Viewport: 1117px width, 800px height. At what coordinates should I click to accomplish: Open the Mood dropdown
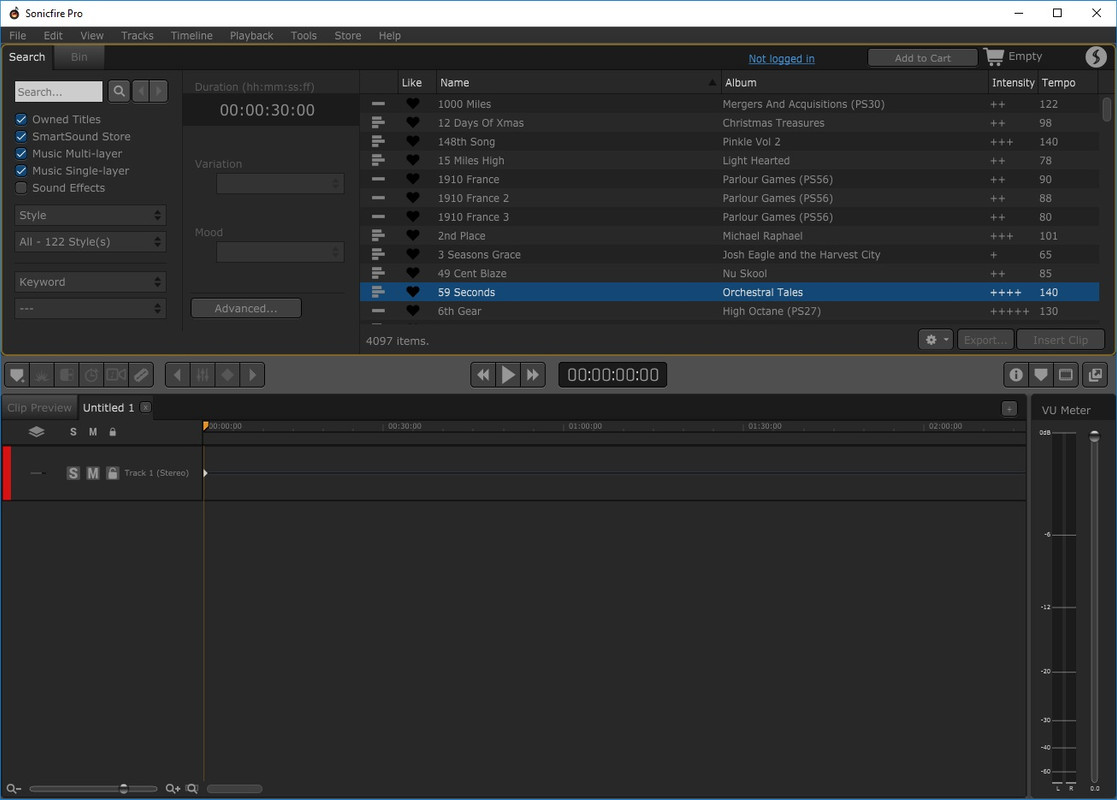280,252
